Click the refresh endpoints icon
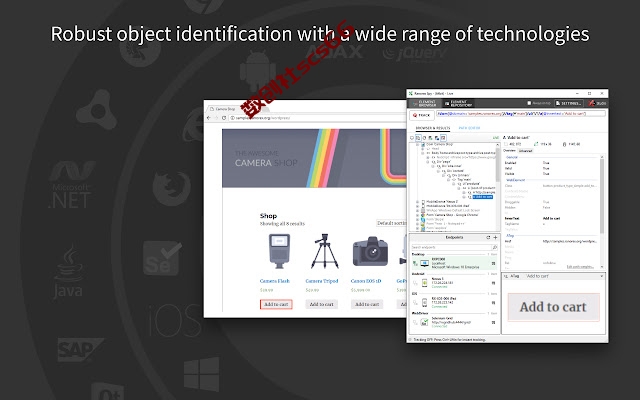 [488, 238]
